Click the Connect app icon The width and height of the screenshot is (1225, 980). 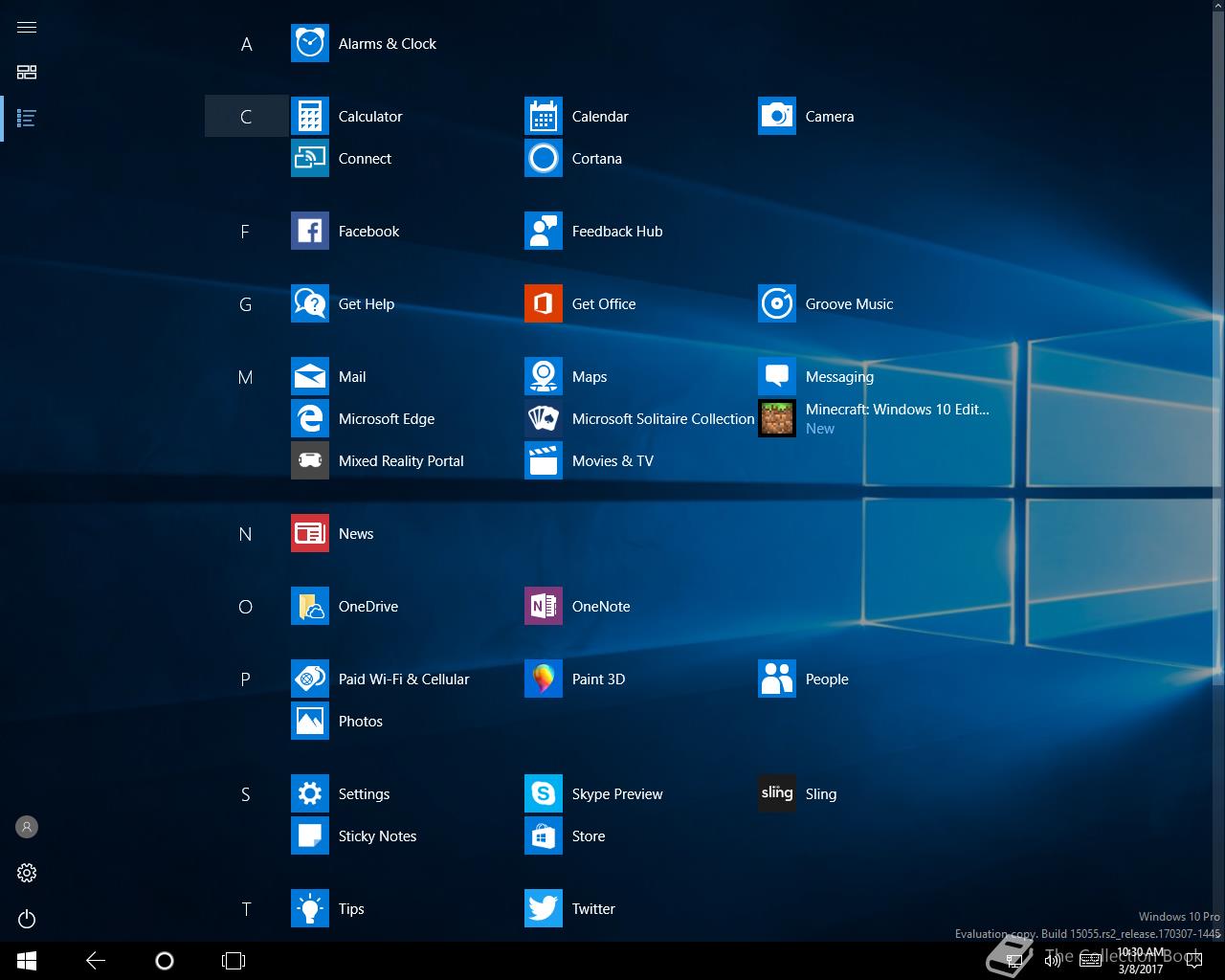pyautogui.click(x=310, y=158)
